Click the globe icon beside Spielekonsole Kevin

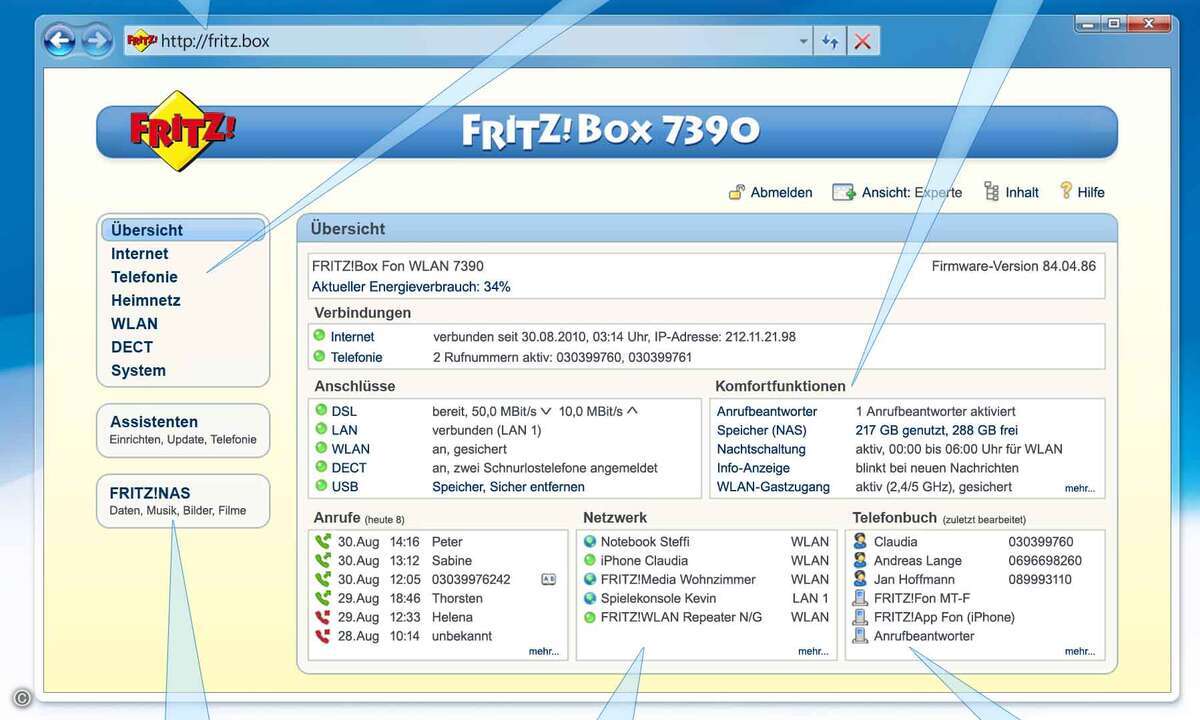point(590,598)
